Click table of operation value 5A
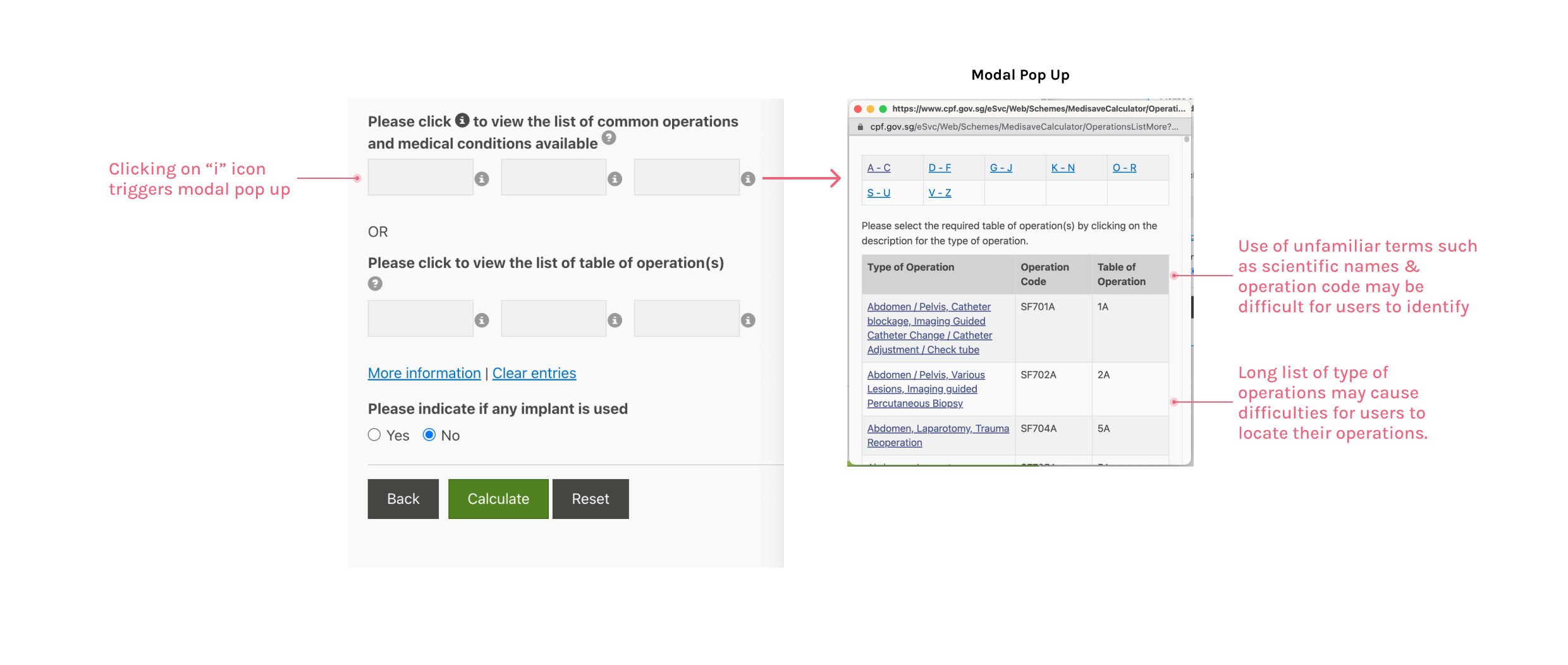 [1103, 429]
